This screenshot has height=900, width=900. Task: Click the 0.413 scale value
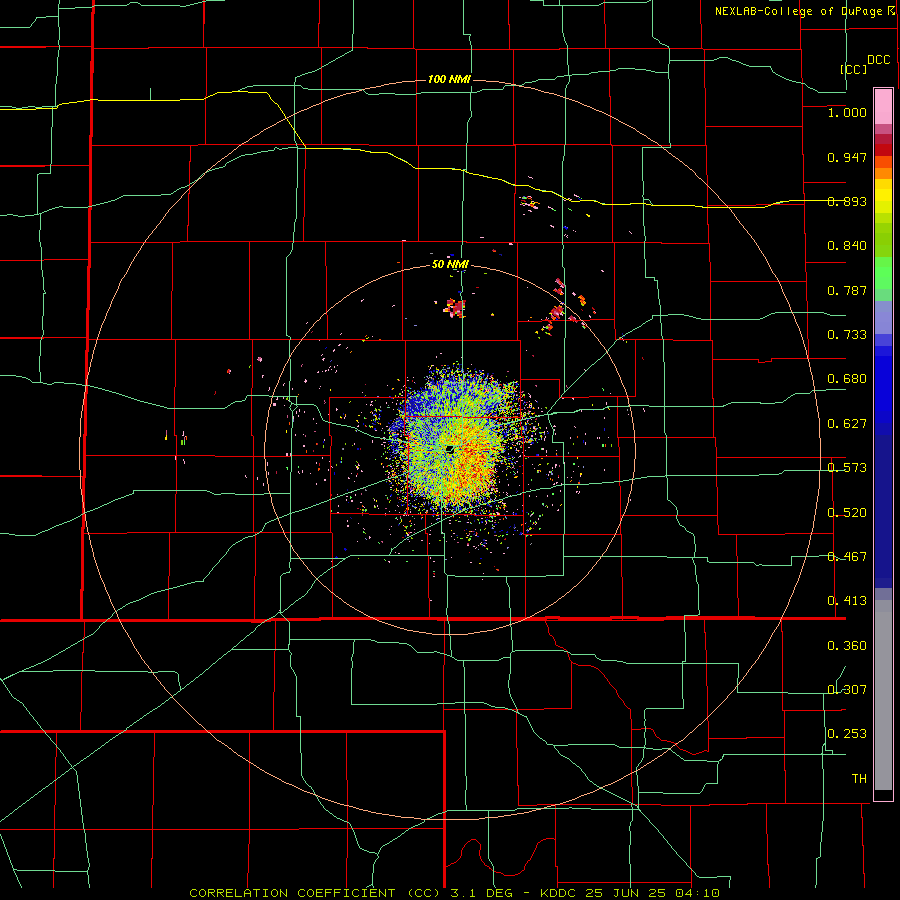tap(847, 601)
